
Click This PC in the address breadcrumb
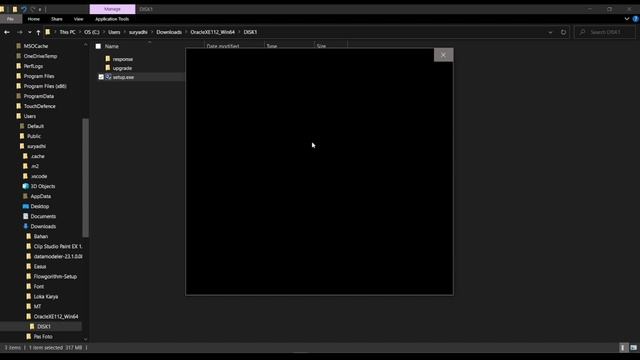click(x=67, y=32)
